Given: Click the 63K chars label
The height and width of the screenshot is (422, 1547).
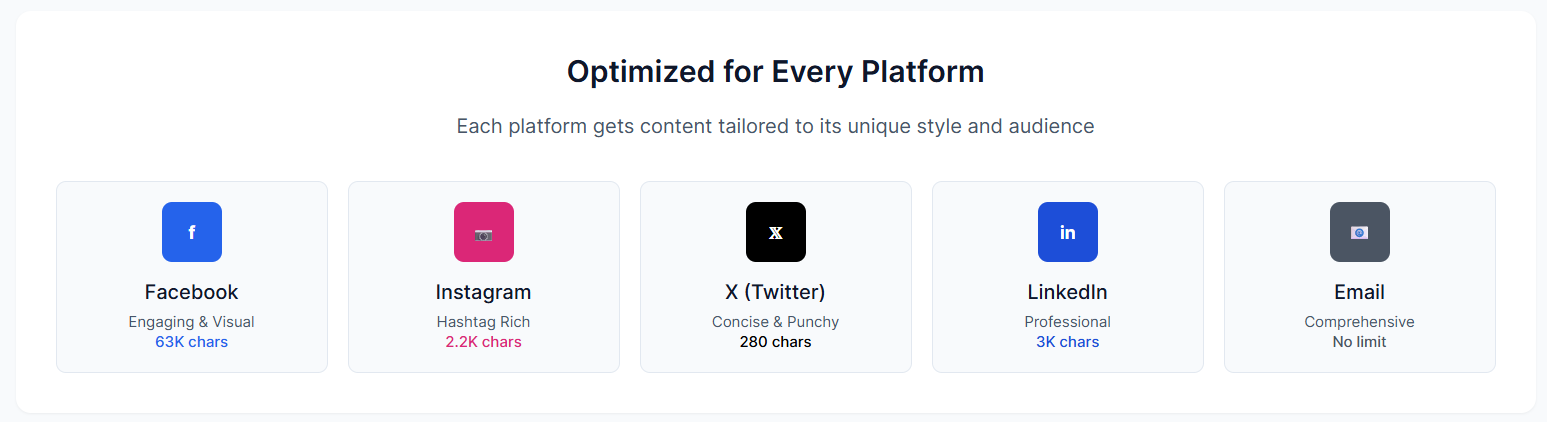Looking at the screenshot, I should (192, 342).
